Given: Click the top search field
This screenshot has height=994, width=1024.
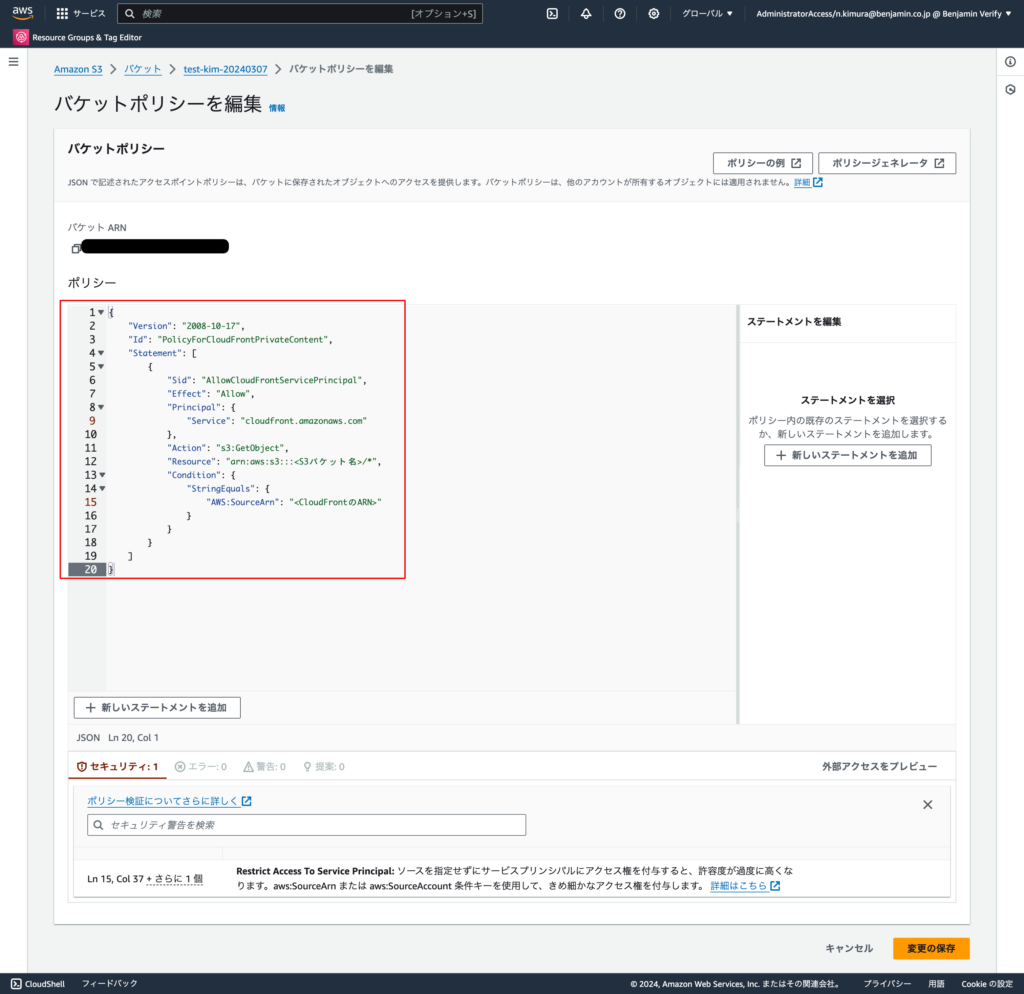Looking at the screenshot, I should click(300, 14).
